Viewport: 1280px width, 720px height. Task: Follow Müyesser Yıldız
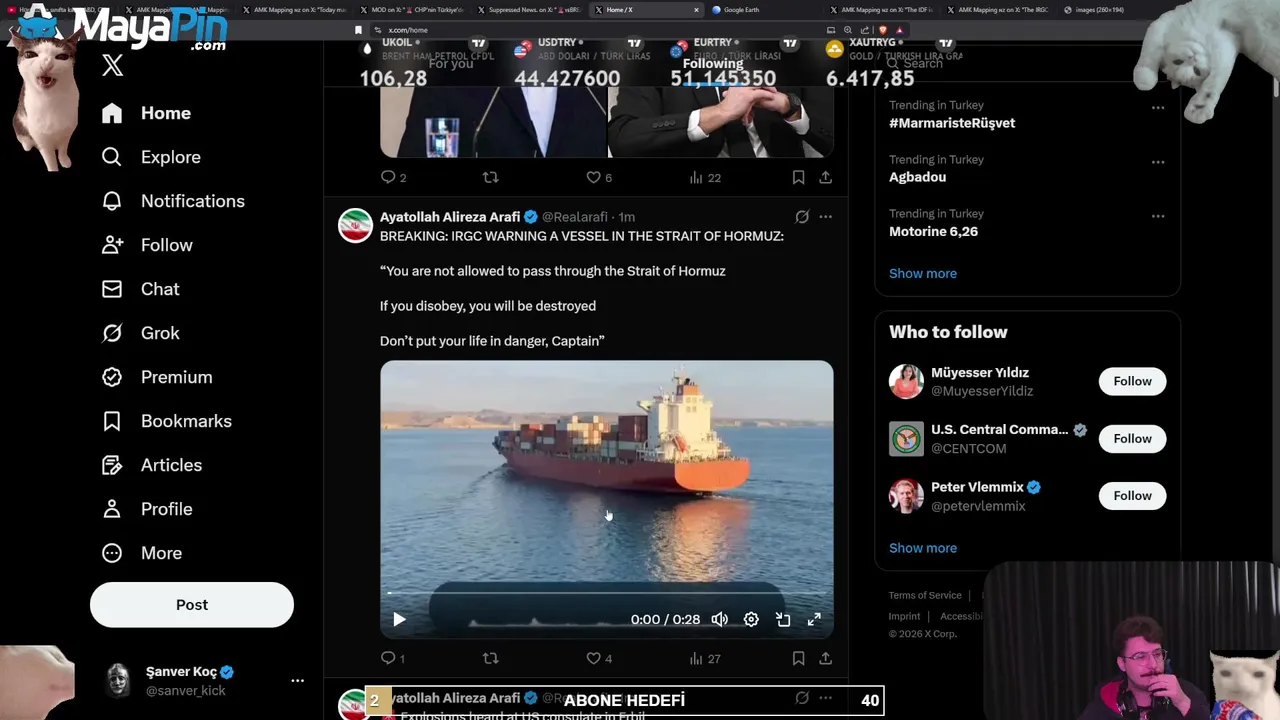coord(1132,381)
